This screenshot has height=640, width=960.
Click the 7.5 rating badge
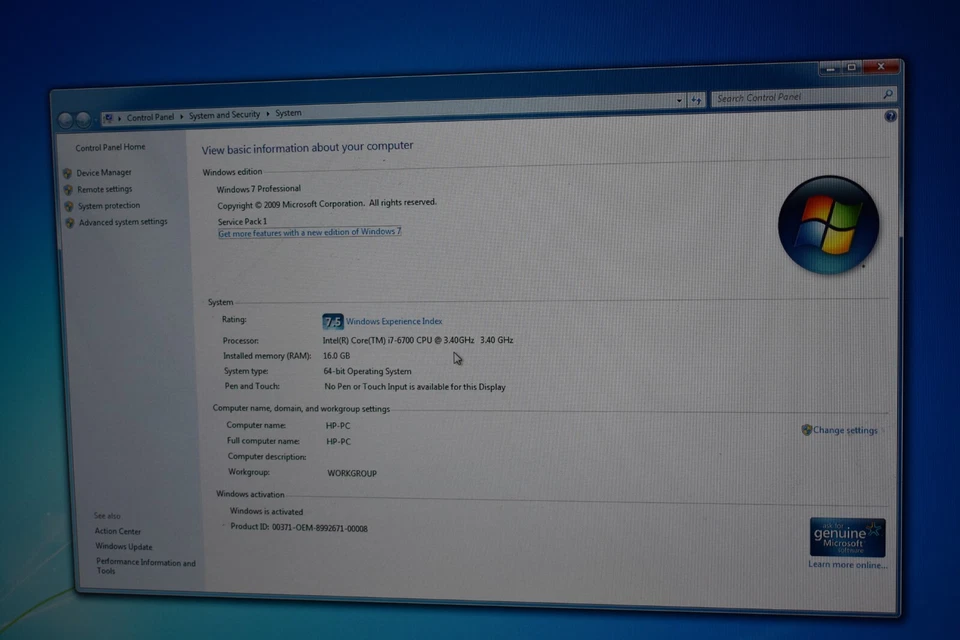click(x=332, y=321)
